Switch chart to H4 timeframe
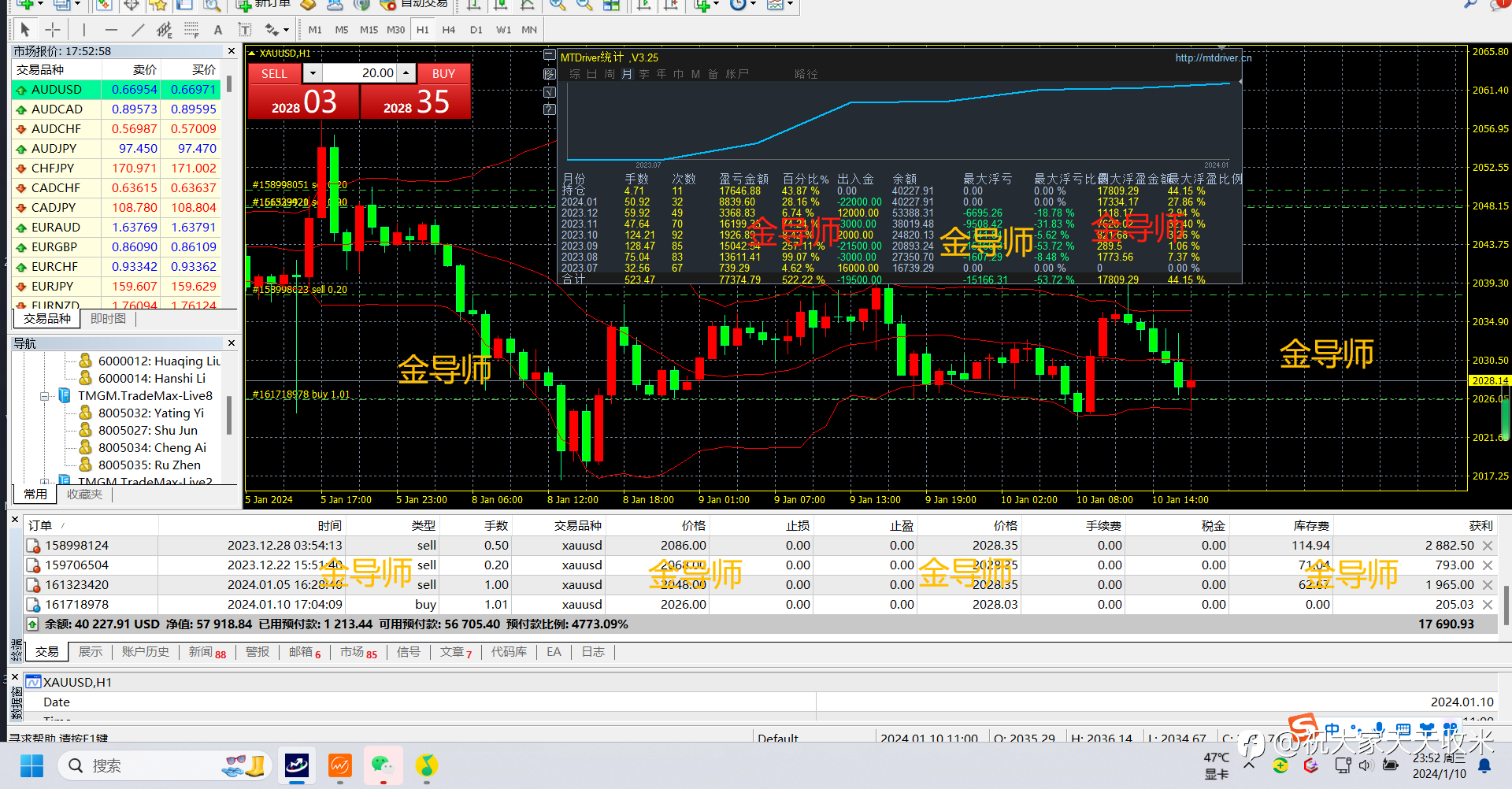The width and height of the screenshot is (1512, 789). [449, 30]
